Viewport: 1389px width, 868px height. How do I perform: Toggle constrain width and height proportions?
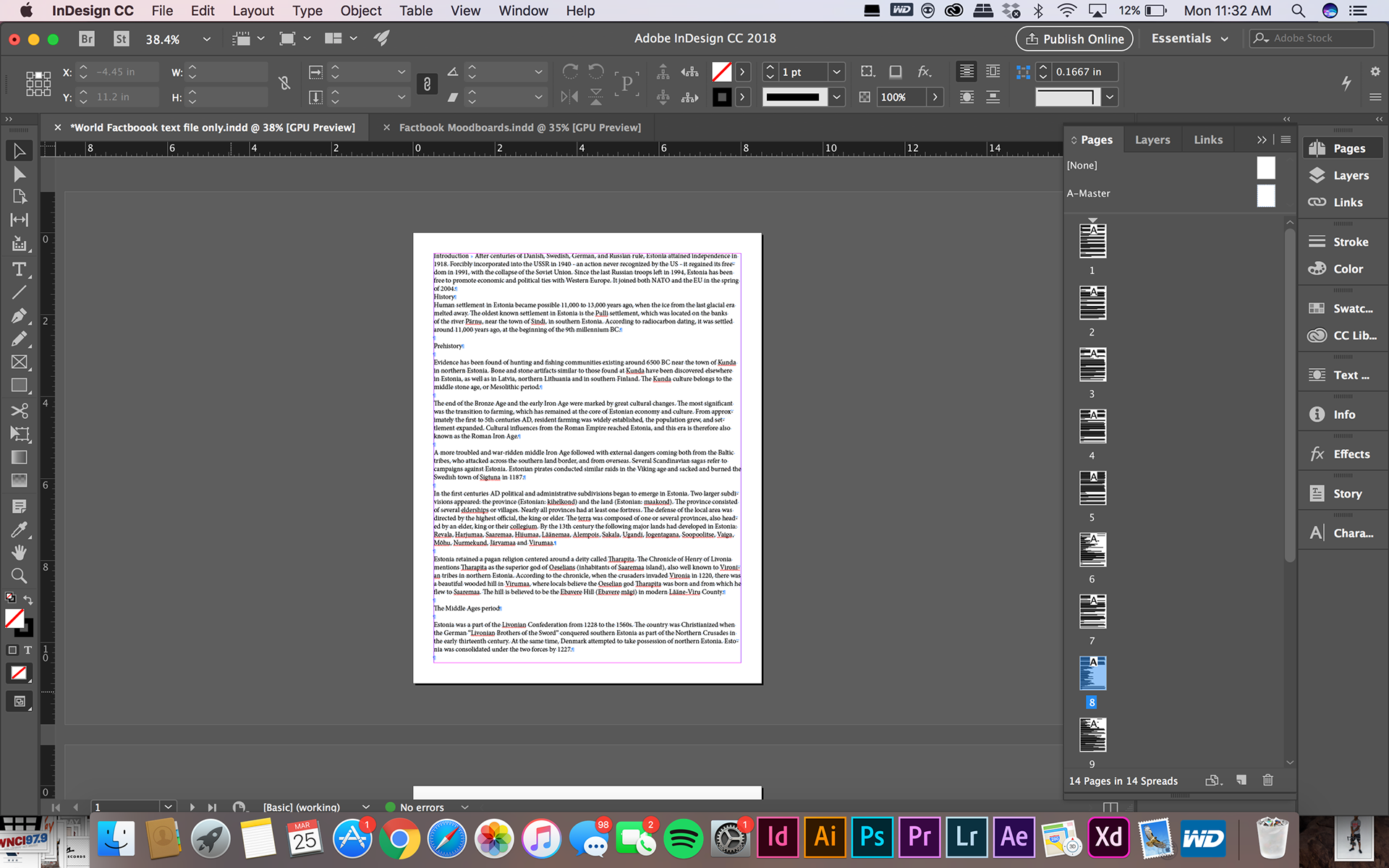(x=284, y=83)
